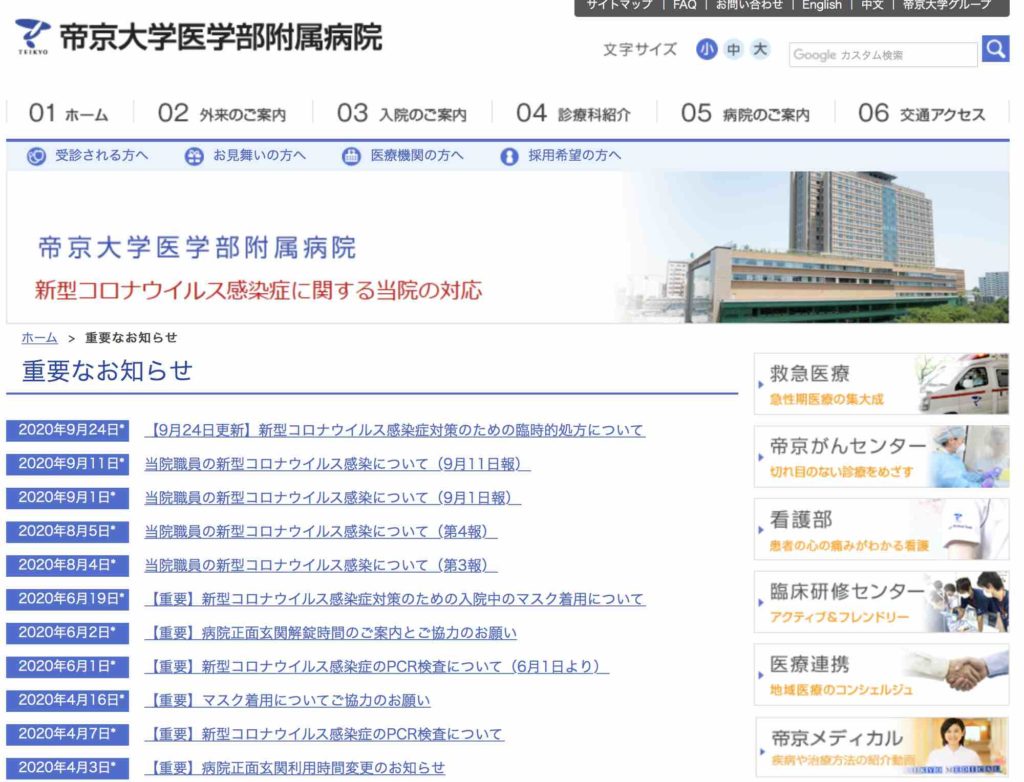Open the サイトマップ link
This screenshot has height=782, width=1024.
pos(619,5)
